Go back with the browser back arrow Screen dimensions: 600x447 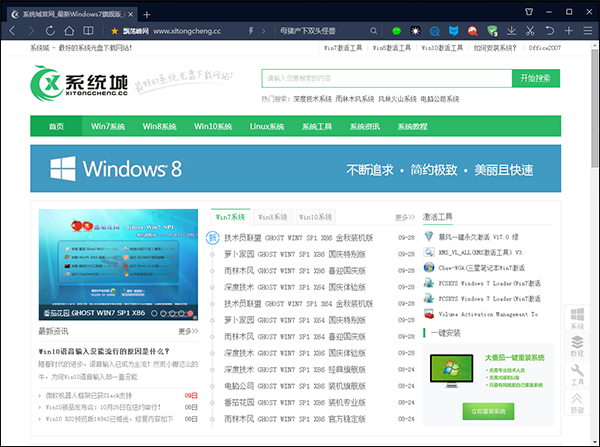(12, 31)
